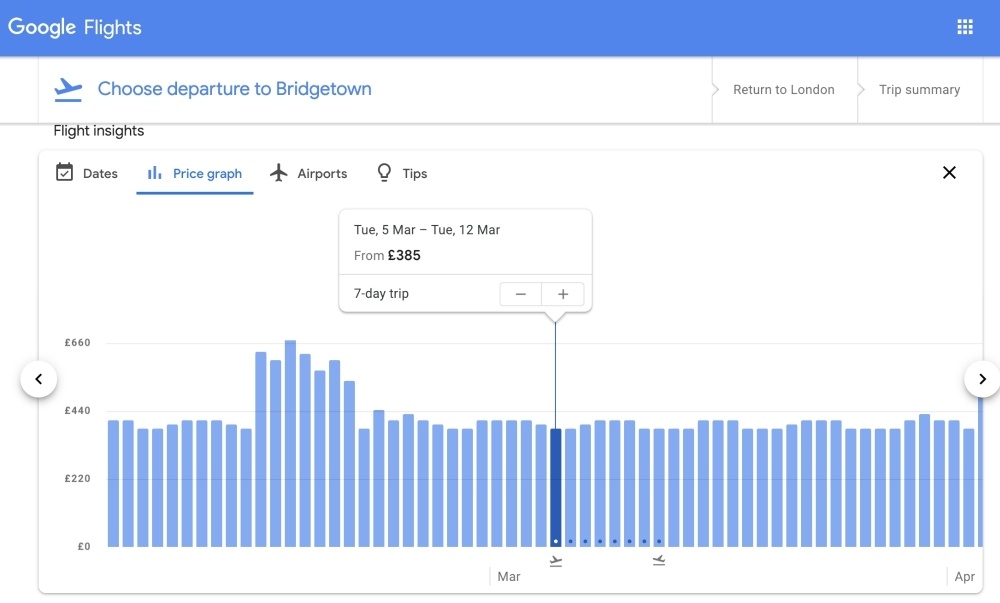This screenshot has width=1000, height=603.
Task: Increase trip length with plus button
Action: coord(563,294)
